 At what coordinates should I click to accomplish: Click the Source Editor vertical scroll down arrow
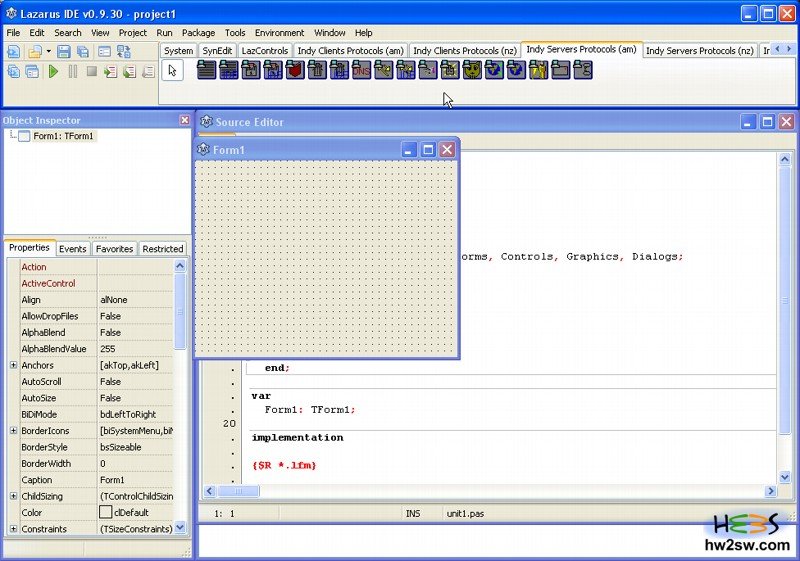pyautogui.click(x=785, y=477)
